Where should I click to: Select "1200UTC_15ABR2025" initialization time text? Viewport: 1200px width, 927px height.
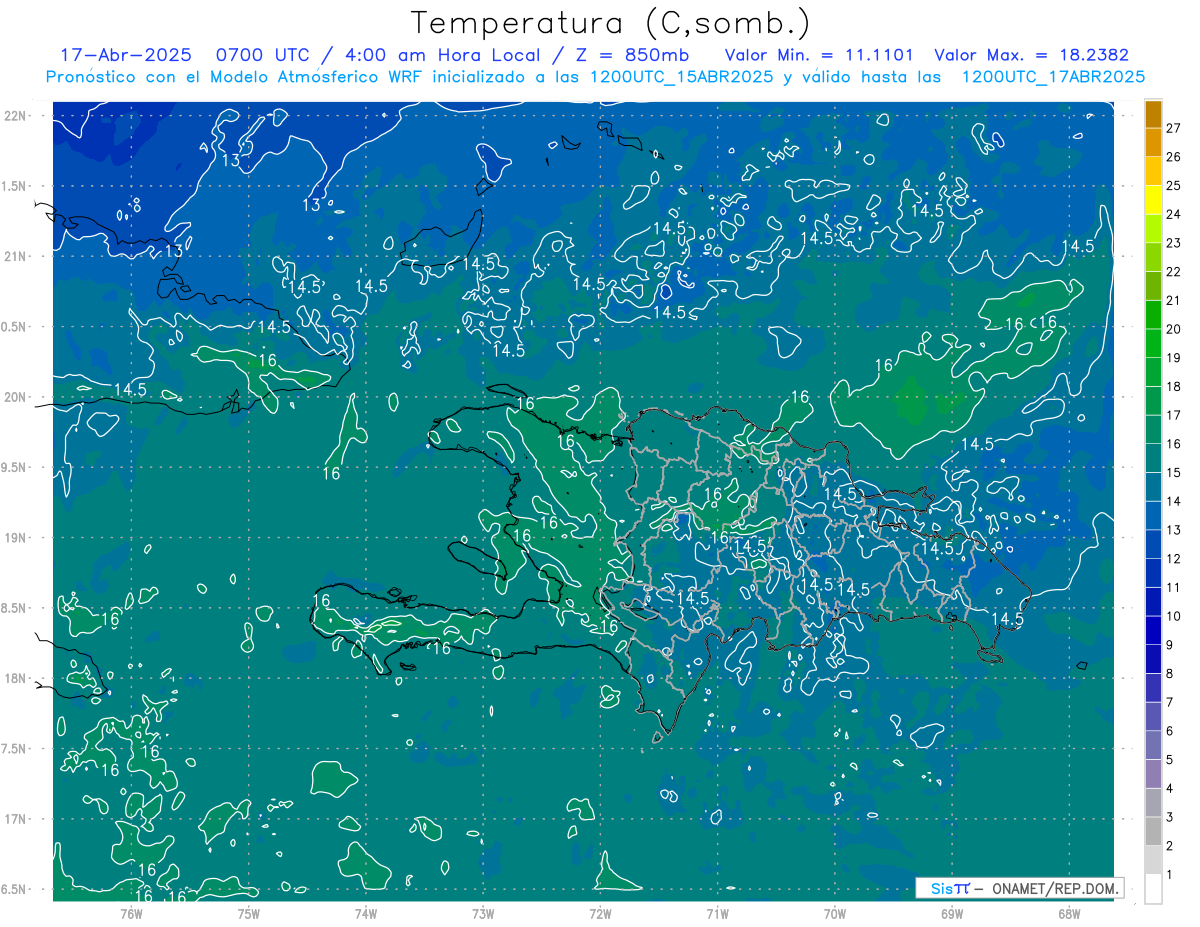point(680,77)
